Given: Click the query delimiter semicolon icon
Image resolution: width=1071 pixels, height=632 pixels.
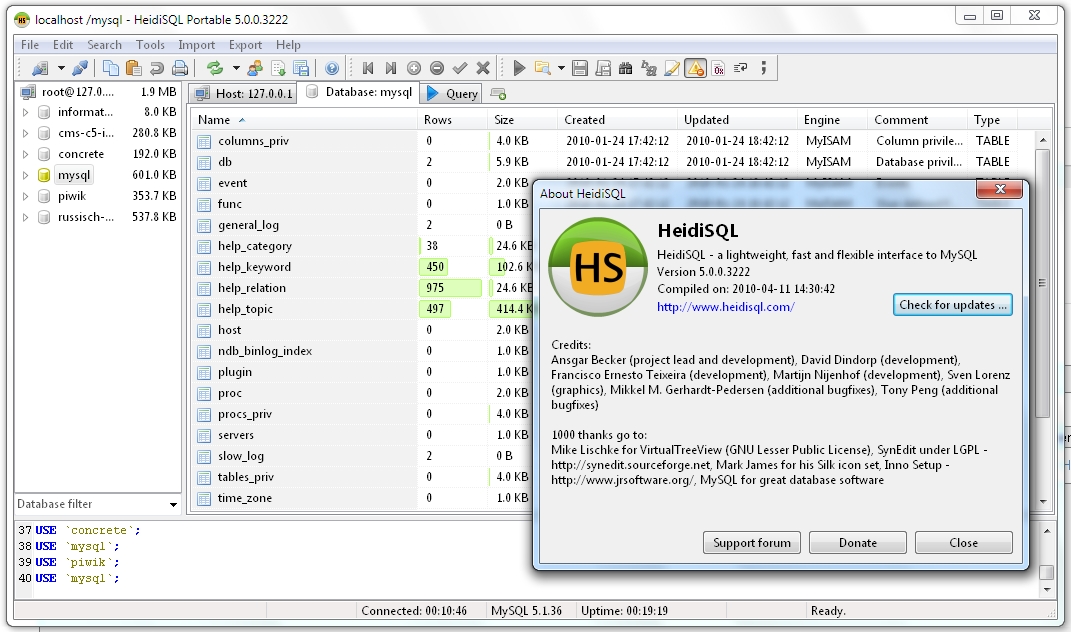Looking at the screenshot, I should coord(764,68).
